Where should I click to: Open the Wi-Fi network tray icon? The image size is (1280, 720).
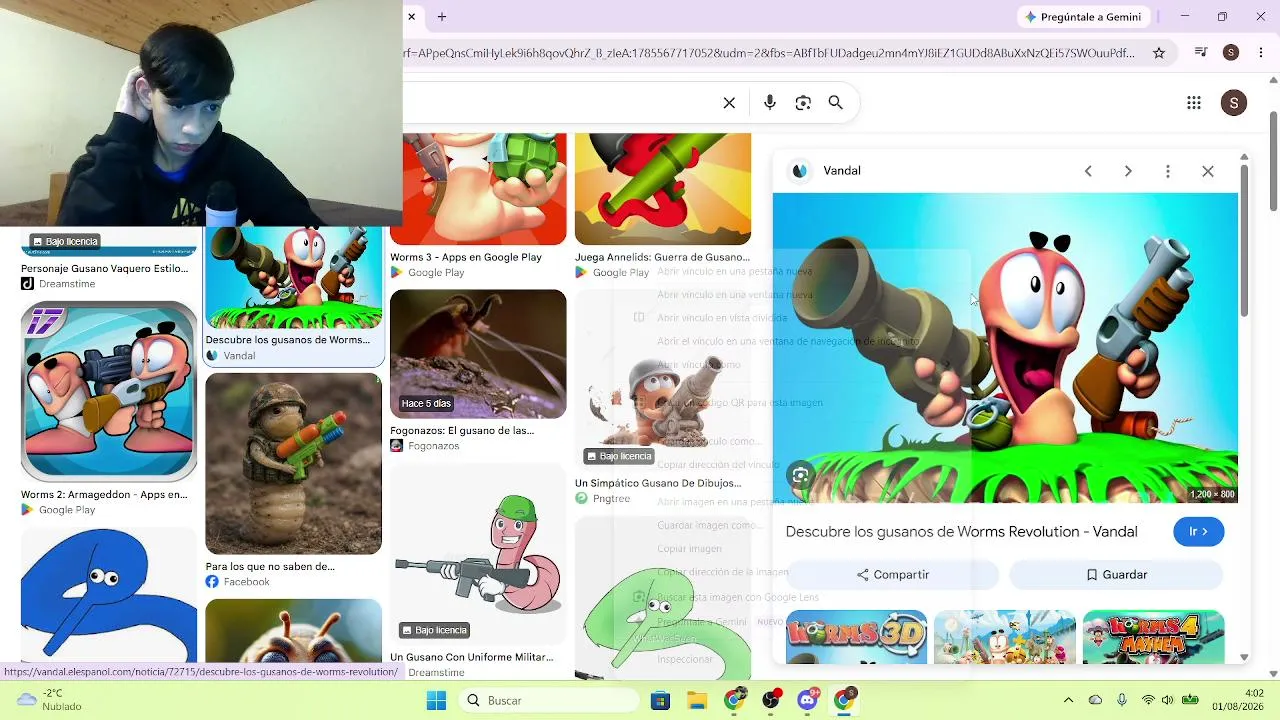pos(1148,701)
